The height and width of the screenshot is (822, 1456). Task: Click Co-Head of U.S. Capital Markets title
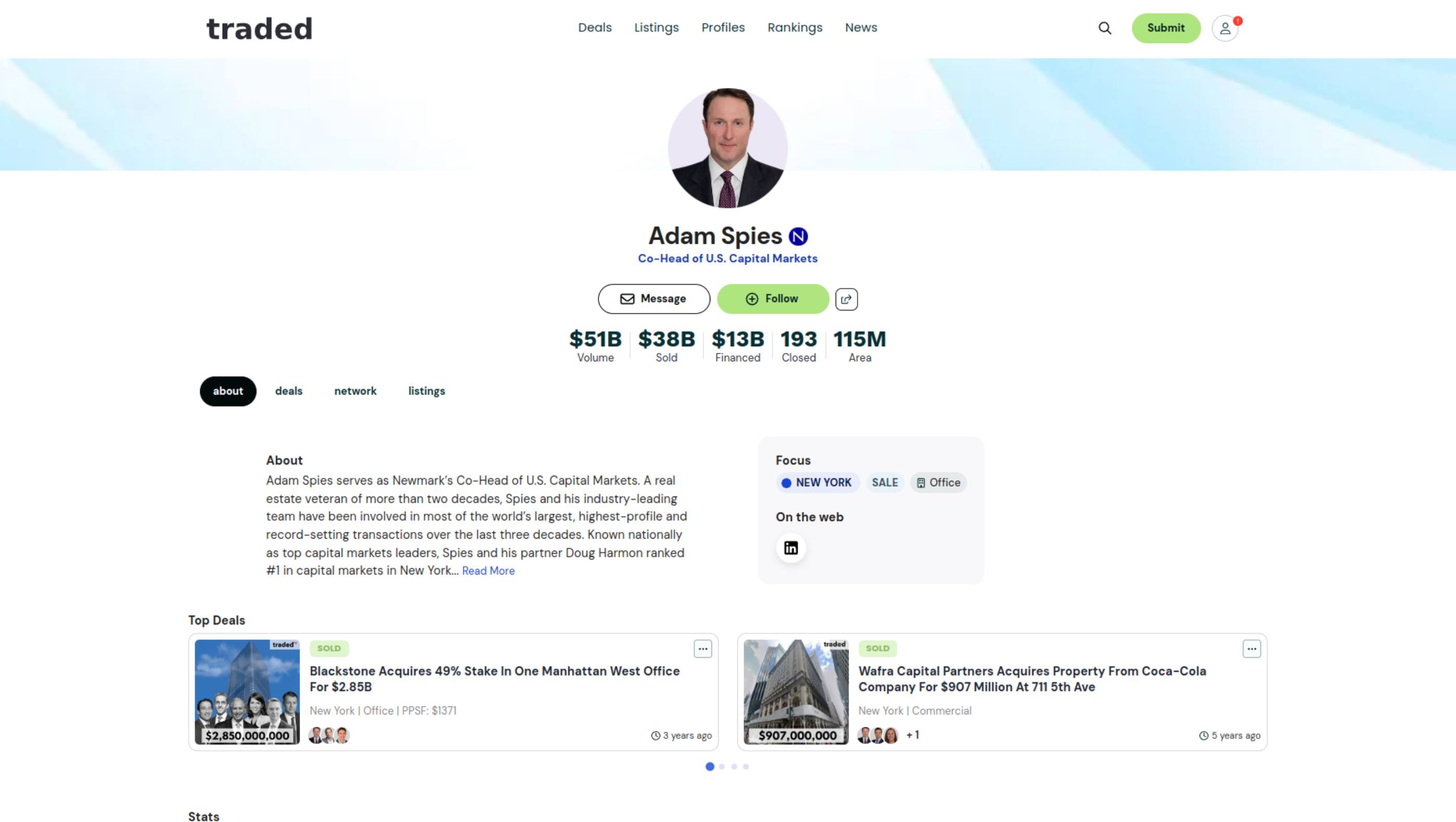click(x=727, y=259)
